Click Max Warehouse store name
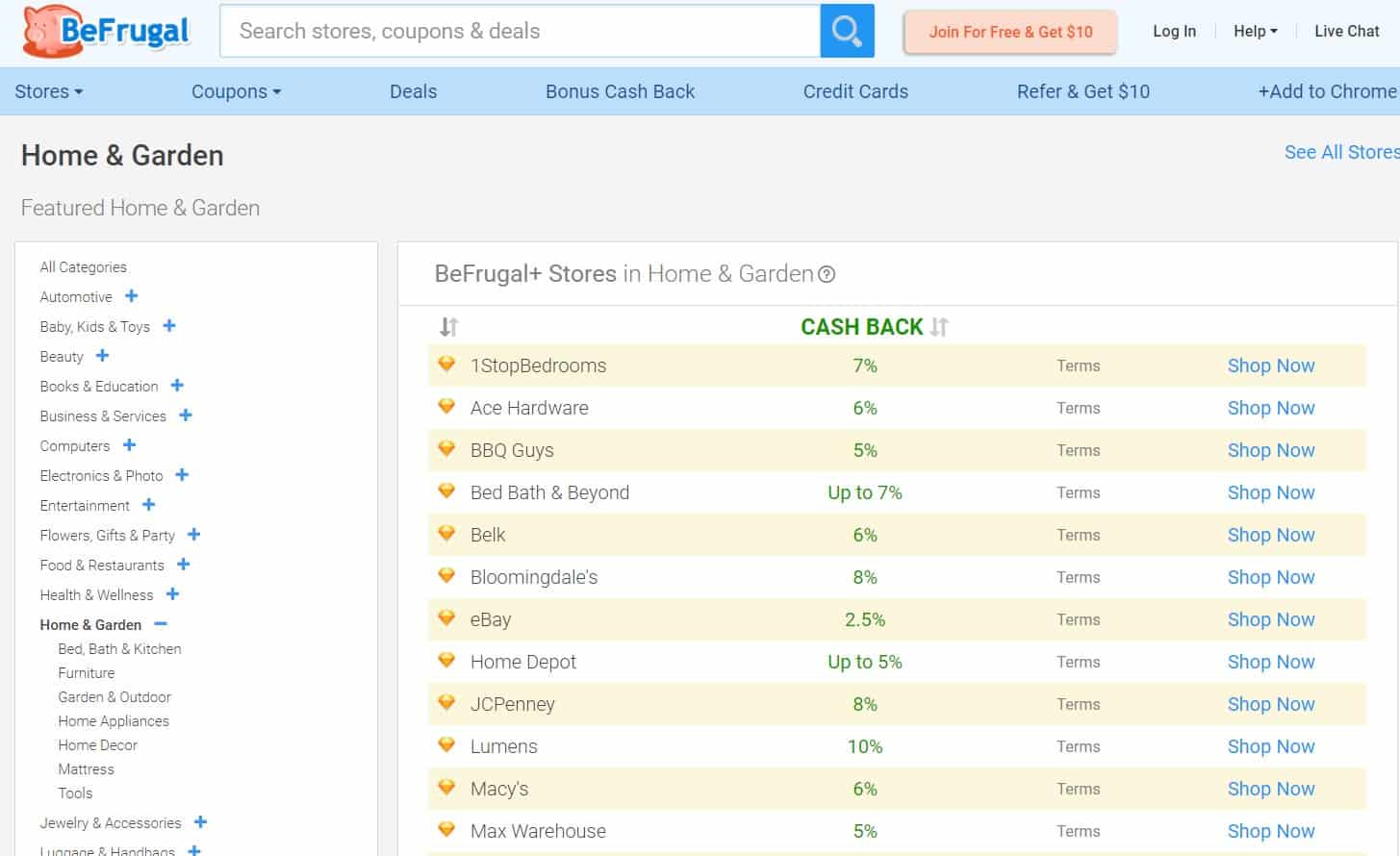 [x=538, y=831]
